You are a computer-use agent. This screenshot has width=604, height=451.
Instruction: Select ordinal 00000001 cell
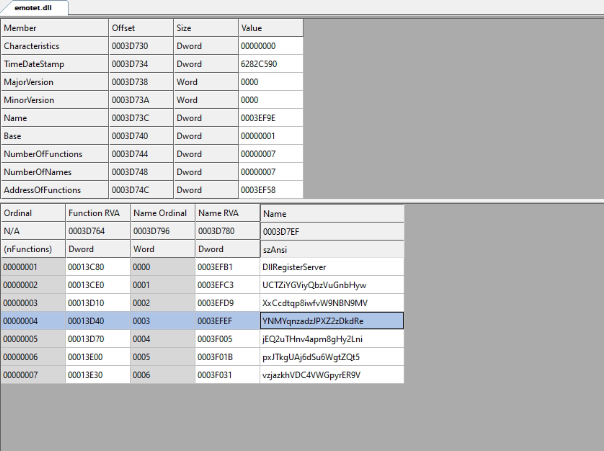point(33,267)
